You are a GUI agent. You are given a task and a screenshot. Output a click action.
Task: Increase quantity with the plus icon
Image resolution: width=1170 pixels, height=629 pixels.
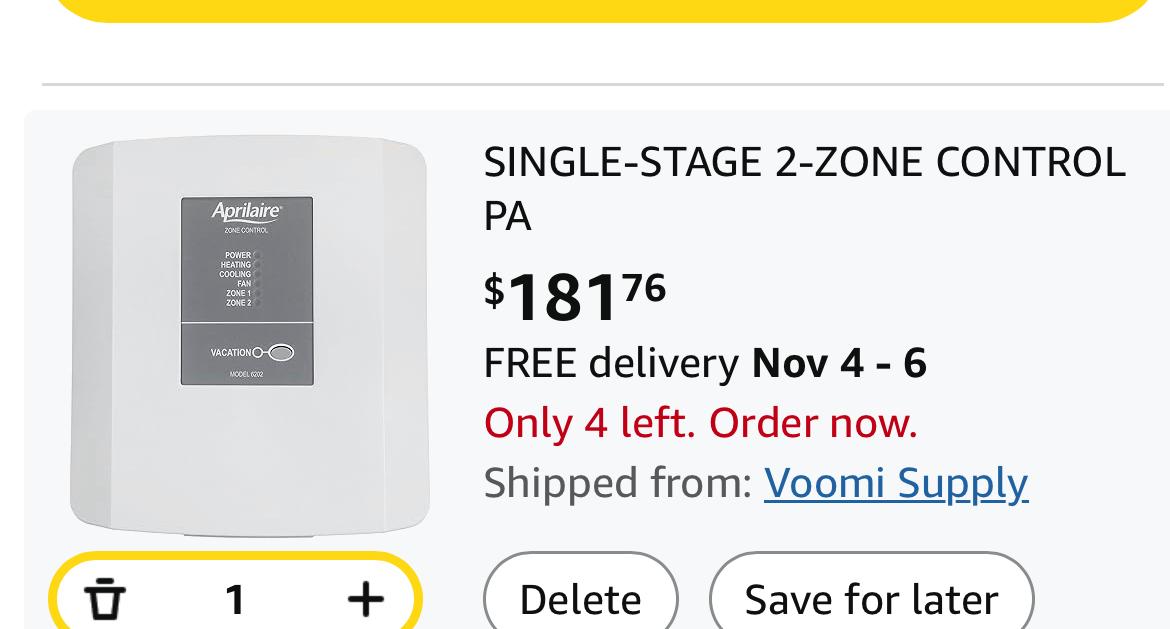click(366, 599)
